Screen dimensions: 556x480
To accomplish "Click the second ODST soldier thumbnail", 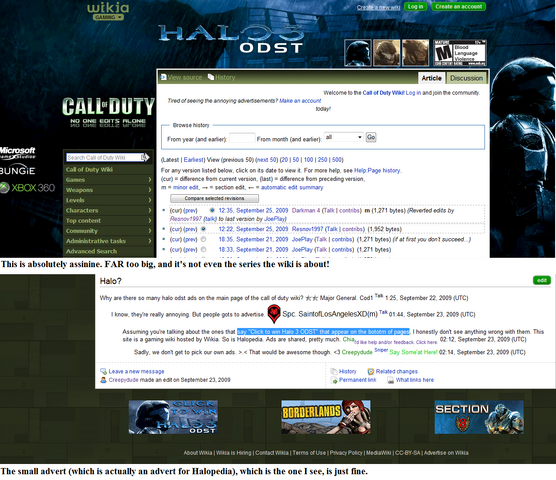I will coord(387,53).
